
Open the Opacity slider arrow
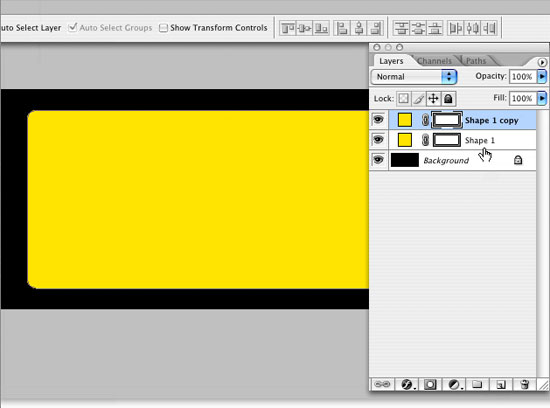pos(542,76)
